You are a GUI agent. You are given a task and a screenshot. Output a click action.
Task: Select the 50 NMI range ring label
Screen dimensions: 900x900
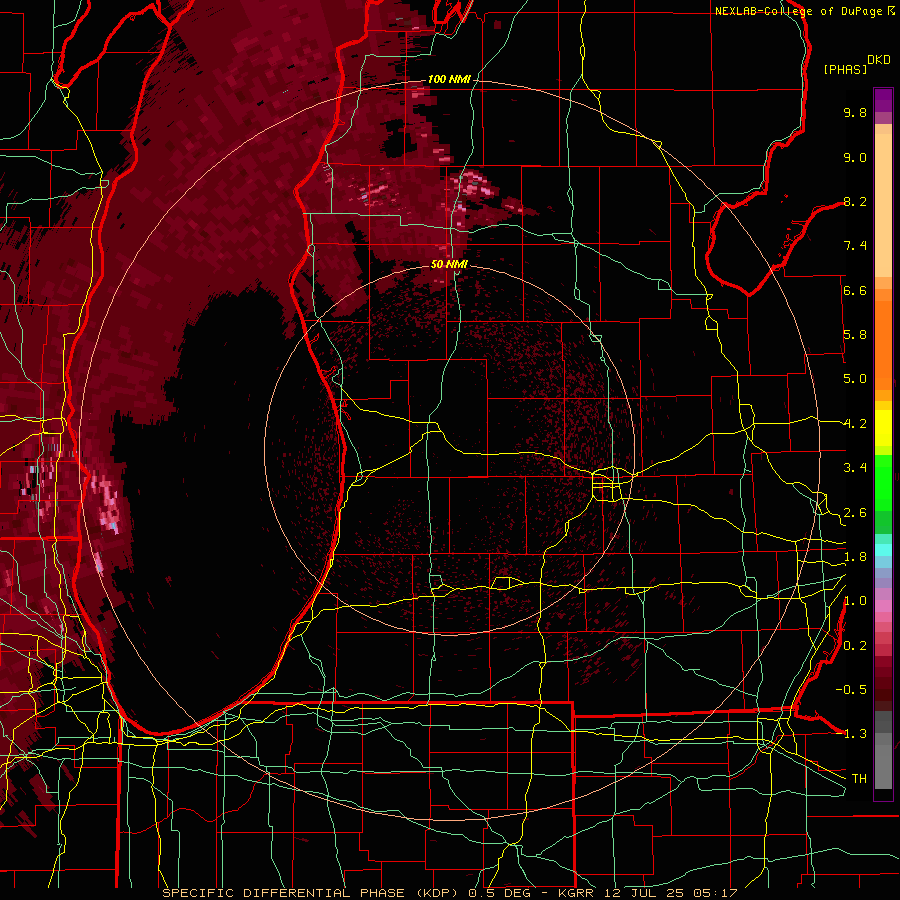point(449,264)
